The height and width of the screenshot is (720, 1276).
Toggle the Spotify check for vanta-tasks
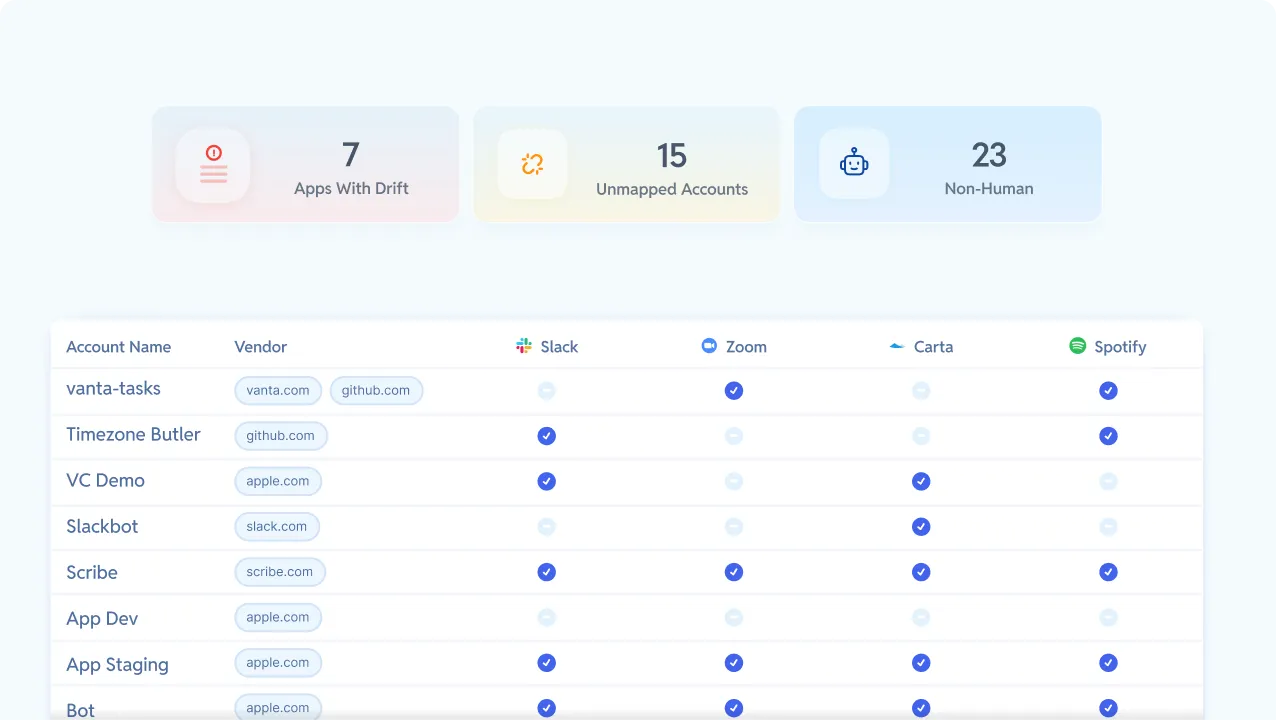[1108, 390]
